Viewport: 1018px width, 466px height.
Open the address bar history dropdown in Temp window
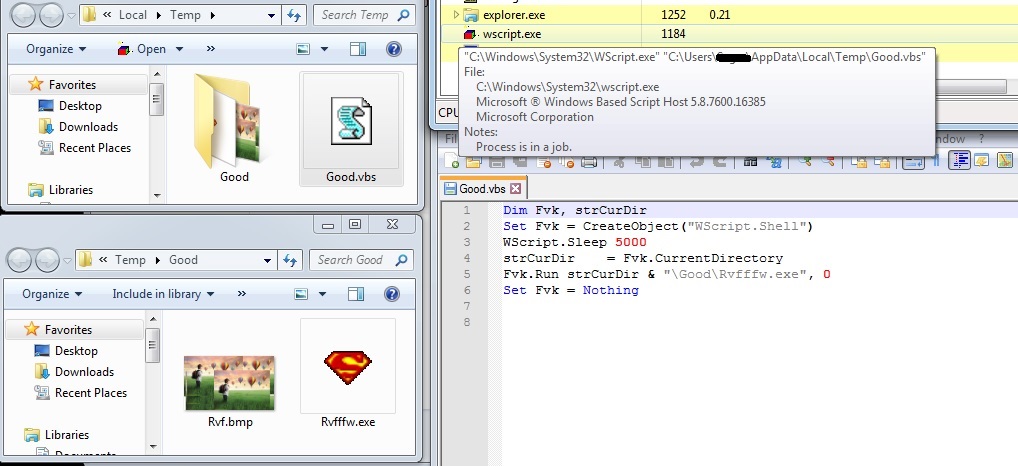pos(271,15)
